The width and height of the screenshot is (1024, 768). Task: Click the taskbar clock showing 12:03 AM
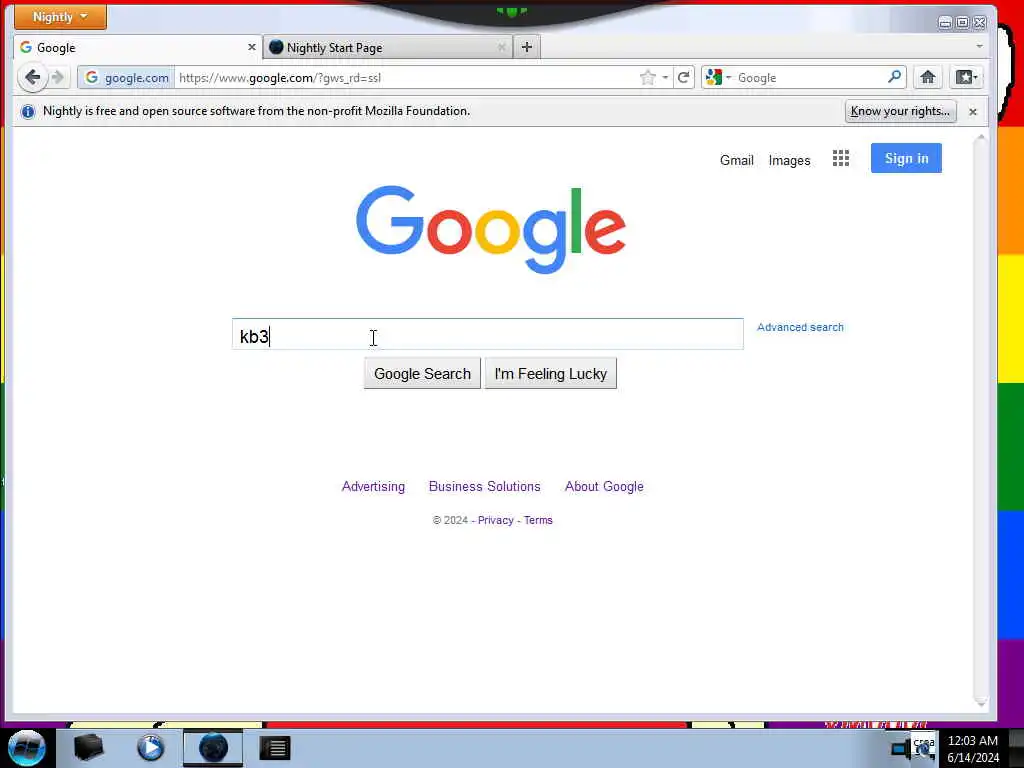coord(972,748)
